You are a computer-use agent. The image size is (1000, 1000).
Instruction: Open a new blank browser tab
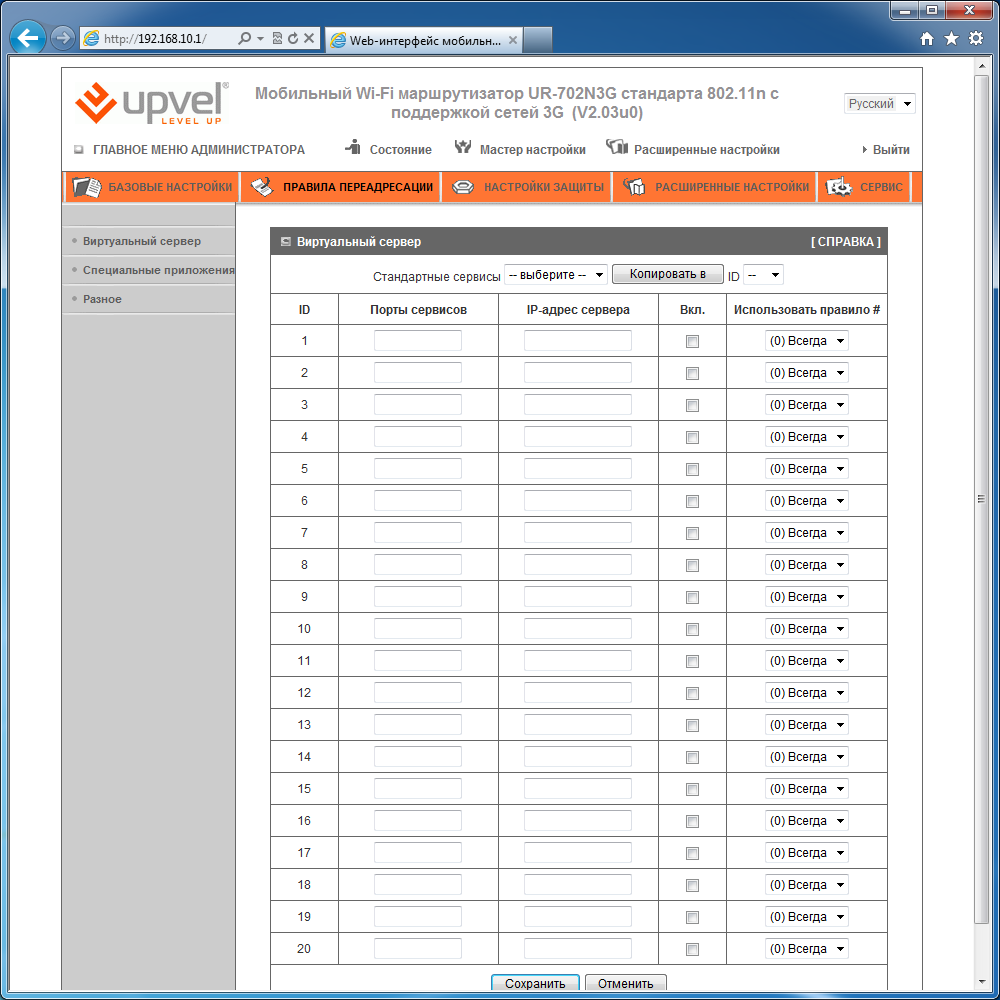click(538, 40)
